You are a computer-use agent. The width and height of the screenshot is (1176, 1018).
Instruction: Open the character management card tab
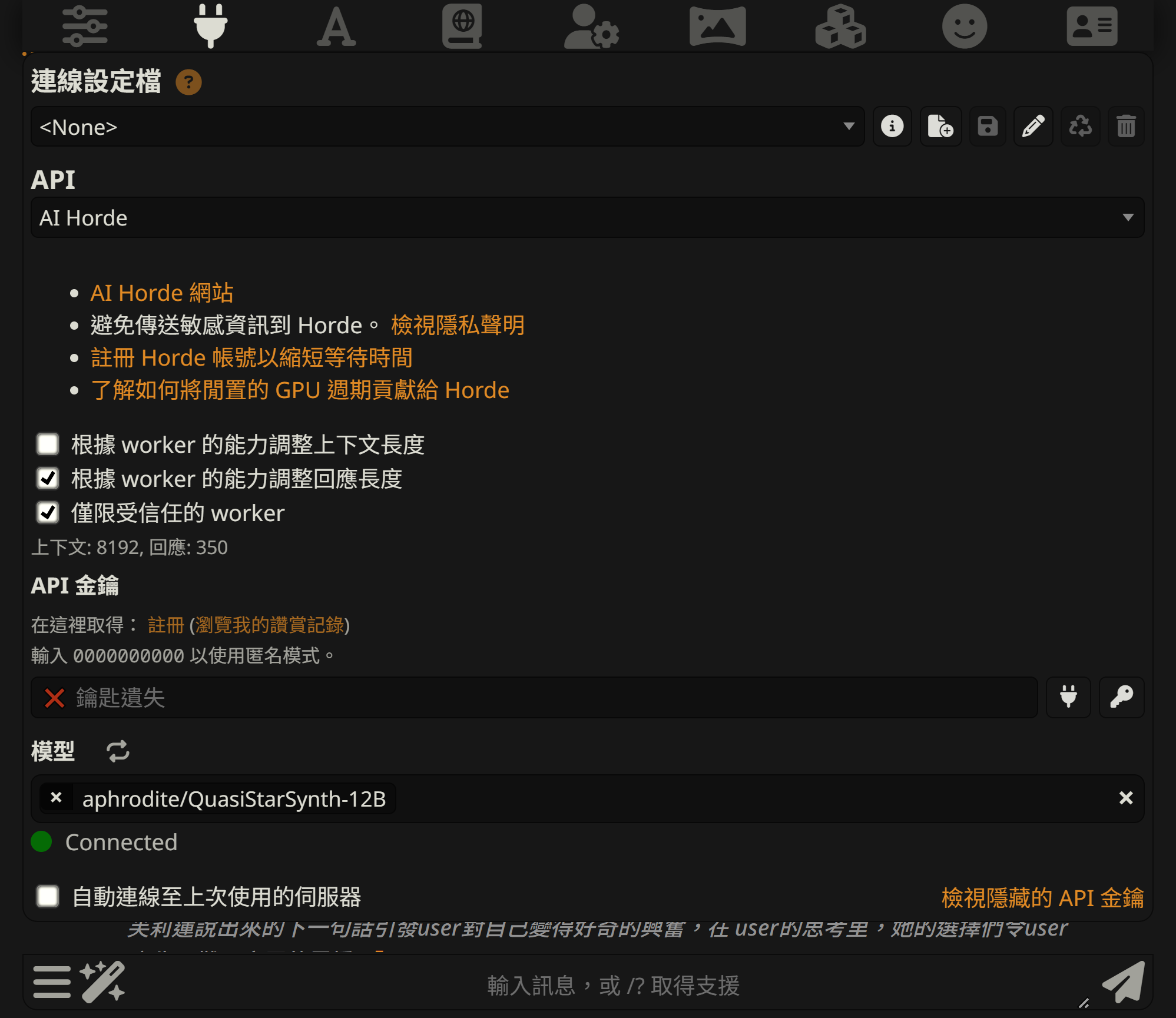click(x=1091, y=26)
